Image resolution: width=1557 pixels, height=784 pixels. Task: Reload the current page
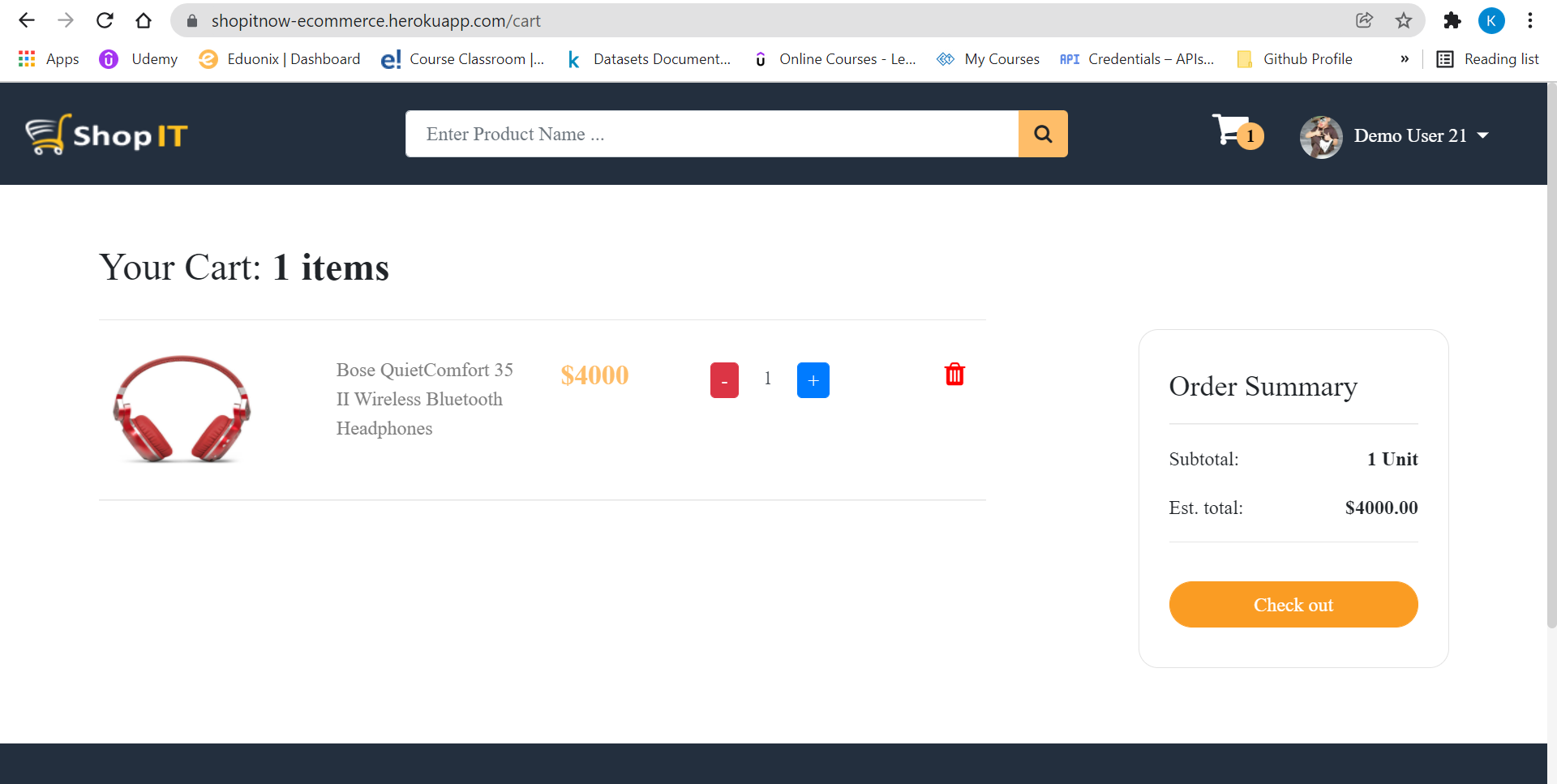point(105,20)
